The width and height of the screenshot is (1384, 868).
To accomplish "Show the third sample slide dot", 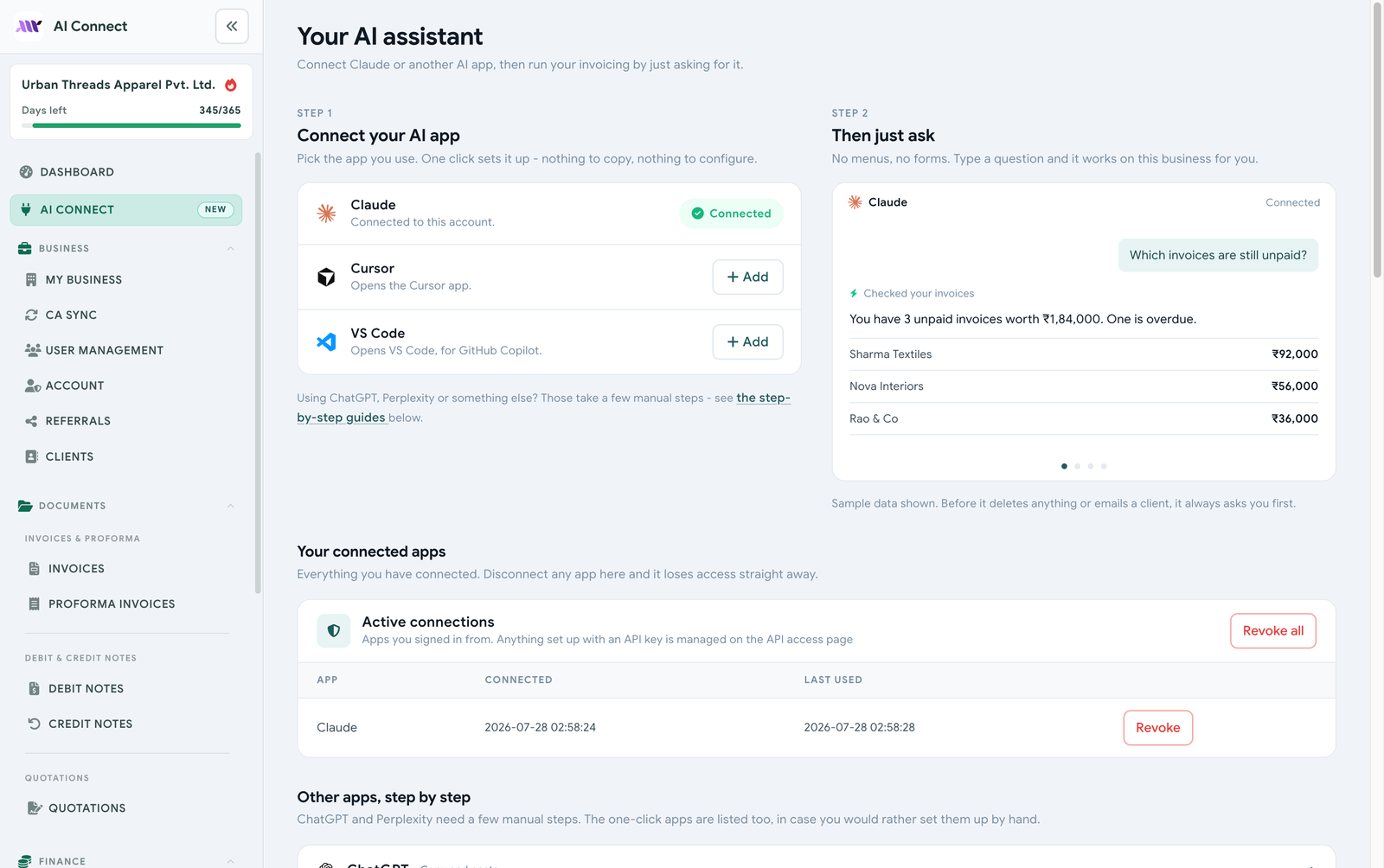I will point(1091,466).
